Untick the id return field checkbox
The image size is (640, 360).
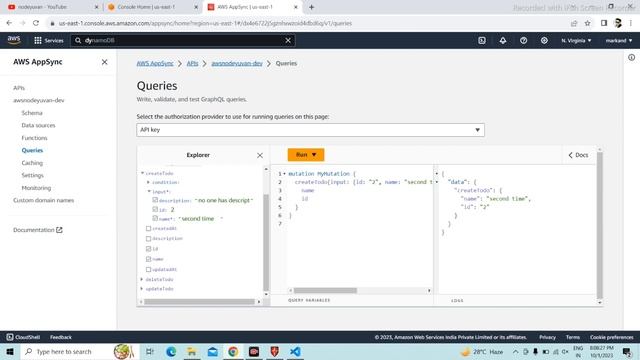click(x=149, y=249)
